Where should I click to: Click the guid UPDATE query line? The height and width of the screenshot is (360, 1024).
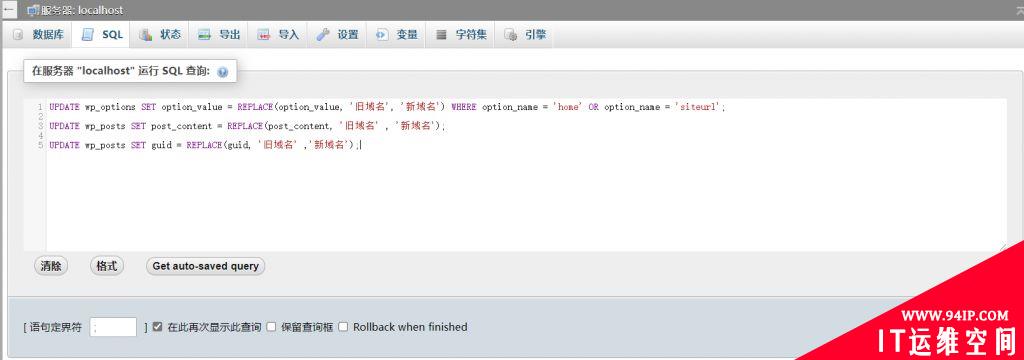pos(204,145)
